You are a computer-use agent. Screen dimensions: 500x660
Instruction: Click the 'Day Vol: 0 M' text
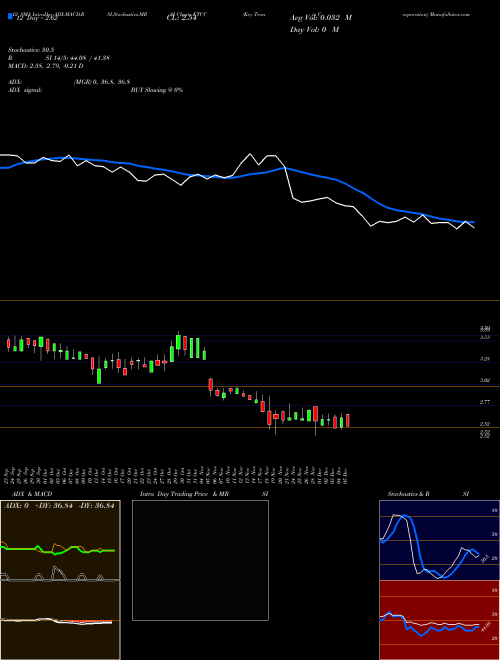point(314,30)
